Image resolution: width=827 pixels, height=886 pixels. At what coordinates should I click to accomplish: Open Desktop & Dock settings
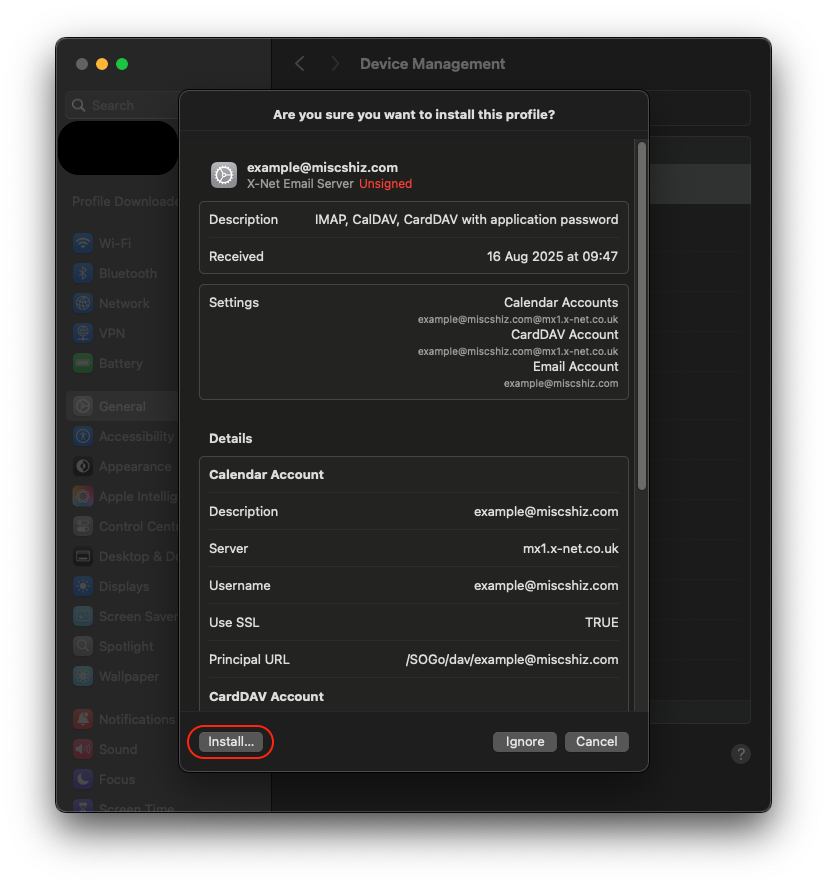pos(82,556)
